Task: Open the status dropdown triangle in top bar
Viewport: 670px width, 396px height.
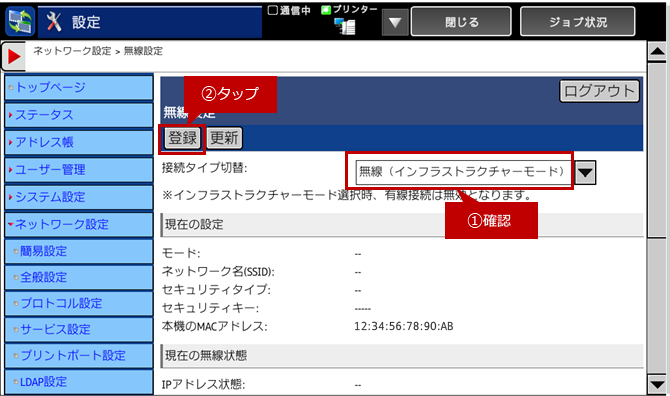Action: 395,22
